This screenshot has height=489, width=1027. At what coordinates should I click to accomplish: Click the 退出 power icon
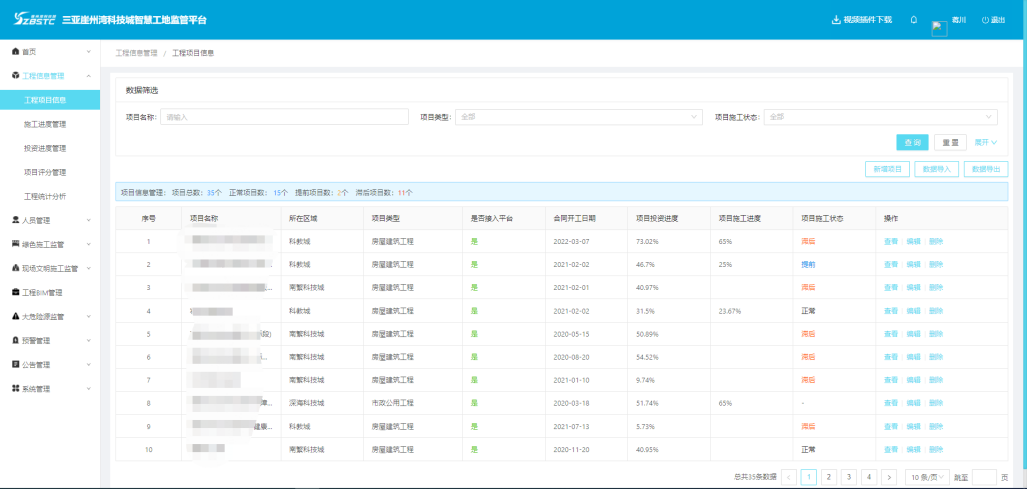(985, 20)
